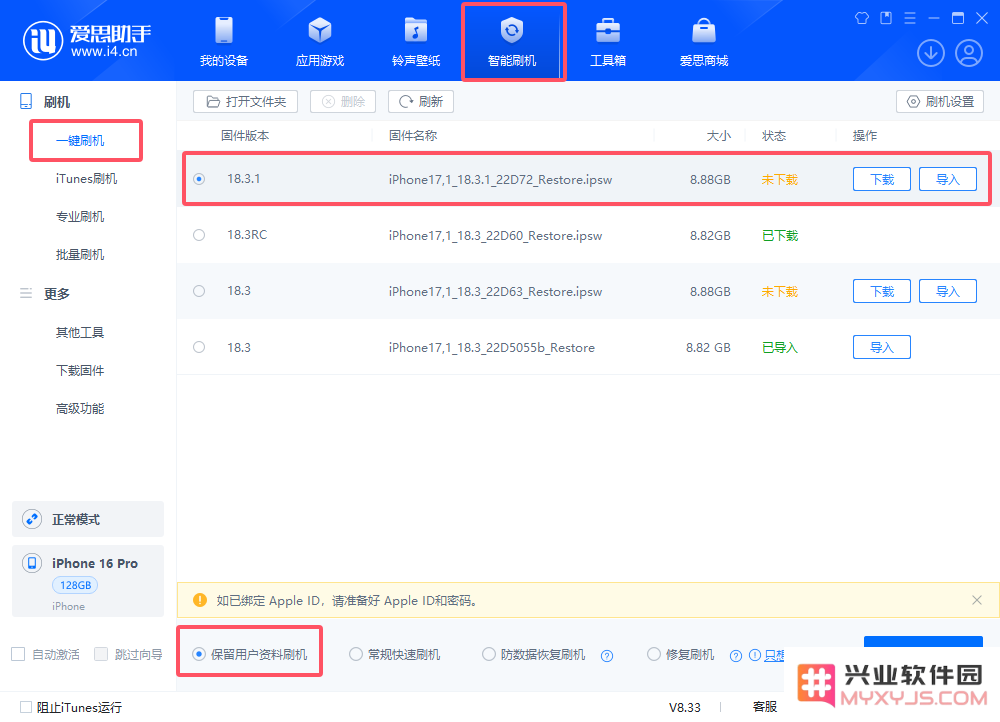1000x722 pixels.
Task: Select 批量刷机 in the sidebar
Action: [80, 255]
